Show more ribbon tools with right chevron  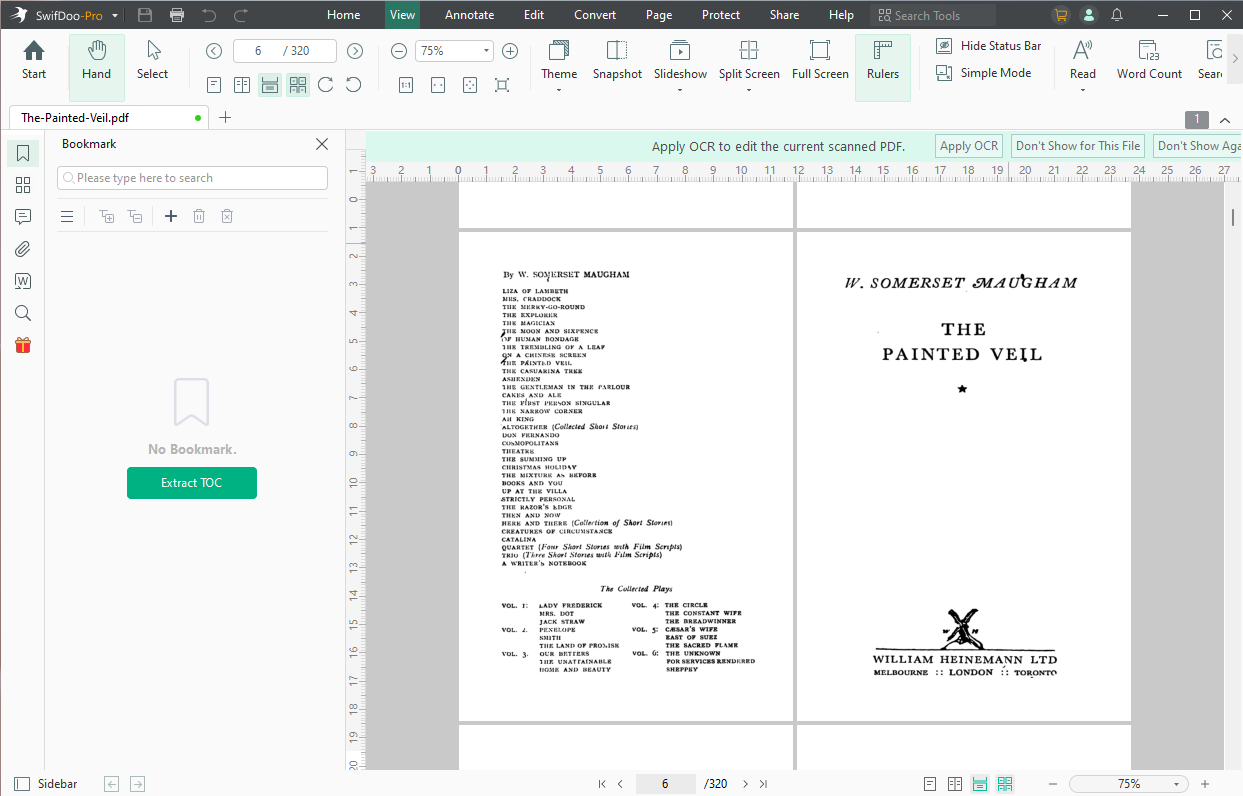(1235, 58)
